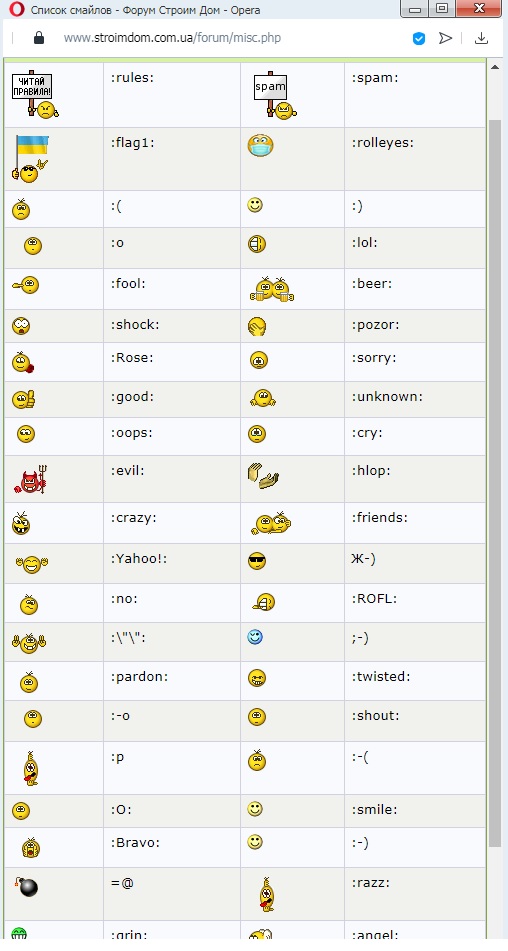This screenshot has height=951, width=508.
Task: Click the sunglasses cool smiley
Action: (x=257, y=561)
